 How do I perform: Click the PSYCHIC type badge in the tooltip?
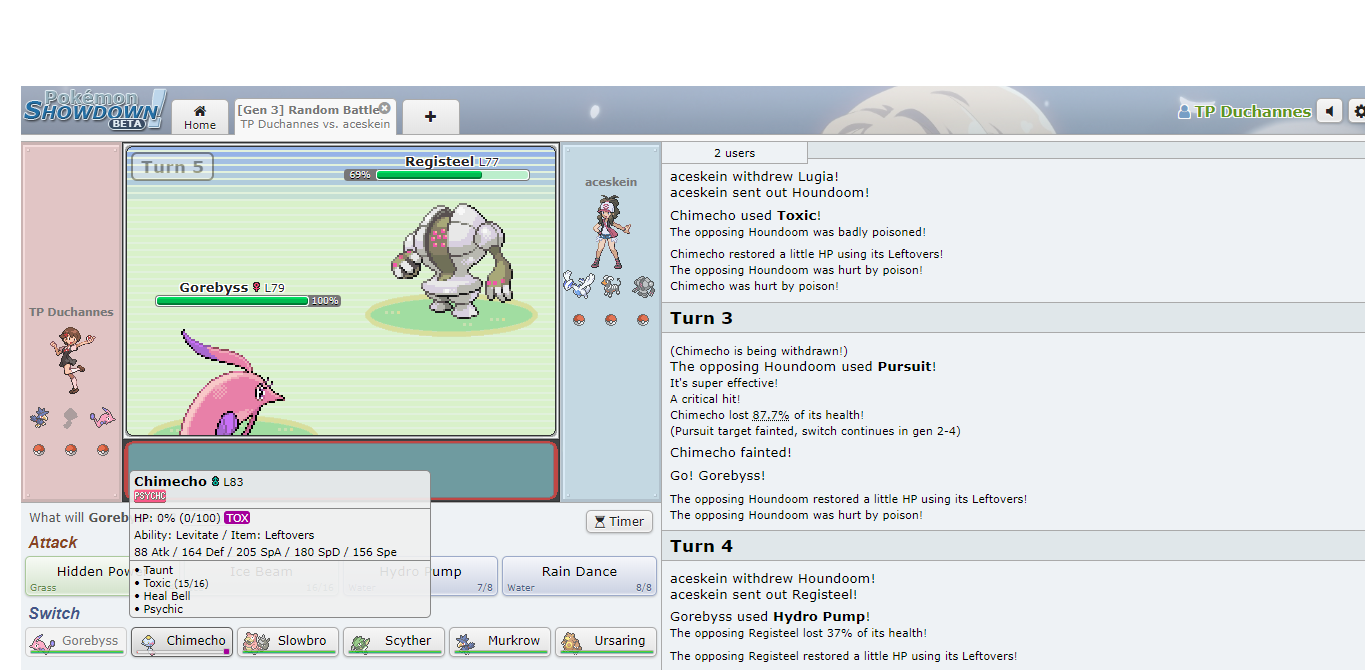pyautogui.click(x=150, y=496)
